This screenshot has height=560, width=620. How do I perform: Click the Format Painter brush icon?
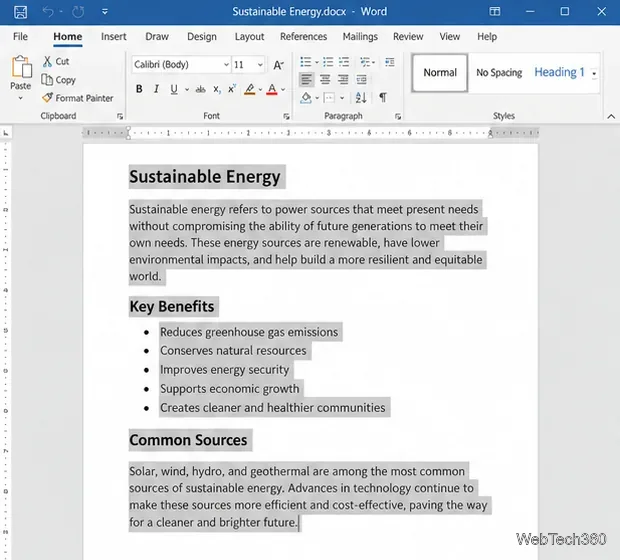tap(47, 97)
